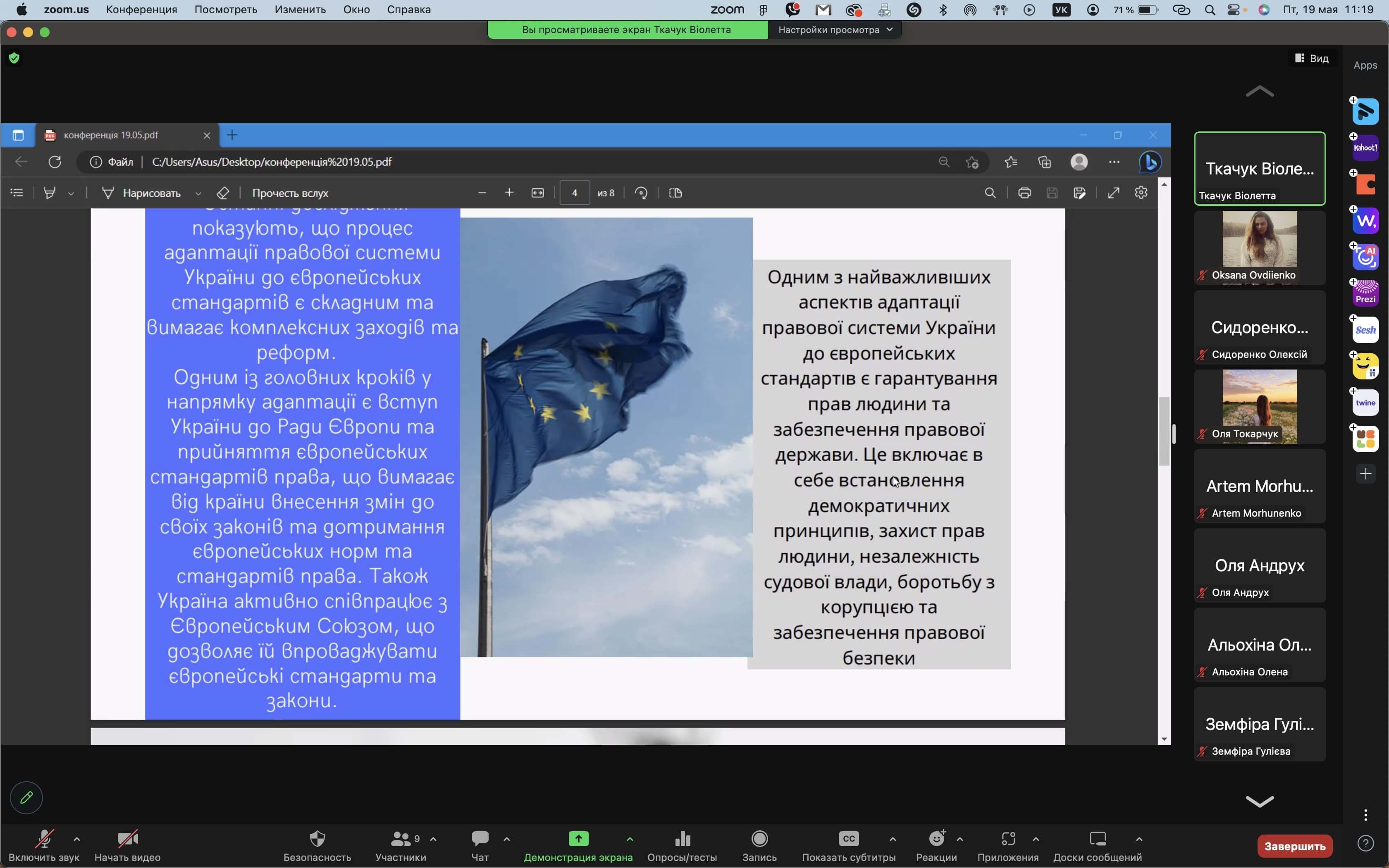Screen dimensions: 1389x868
Task: Open the zoom.us application menu
Action: tap(66, 10)
